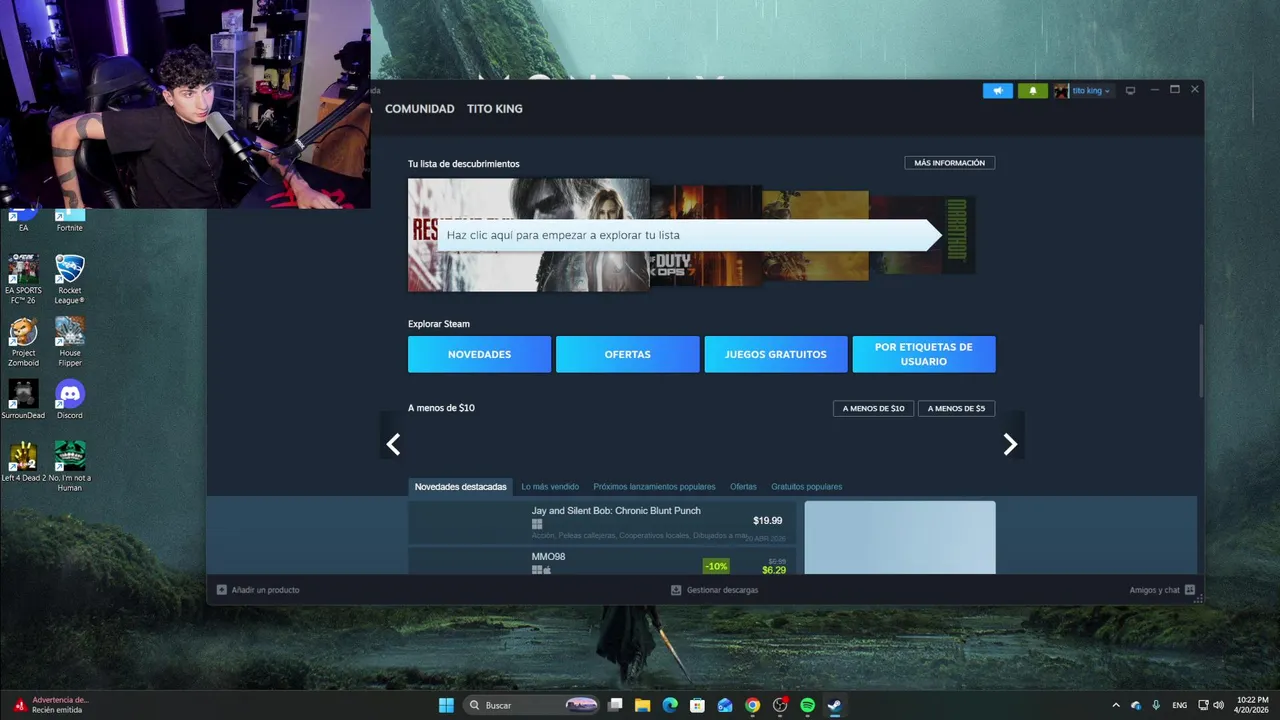Open the Amigos y chat icon
The height and width of the screenshot is (720, 1280).
click(1190, 590)
